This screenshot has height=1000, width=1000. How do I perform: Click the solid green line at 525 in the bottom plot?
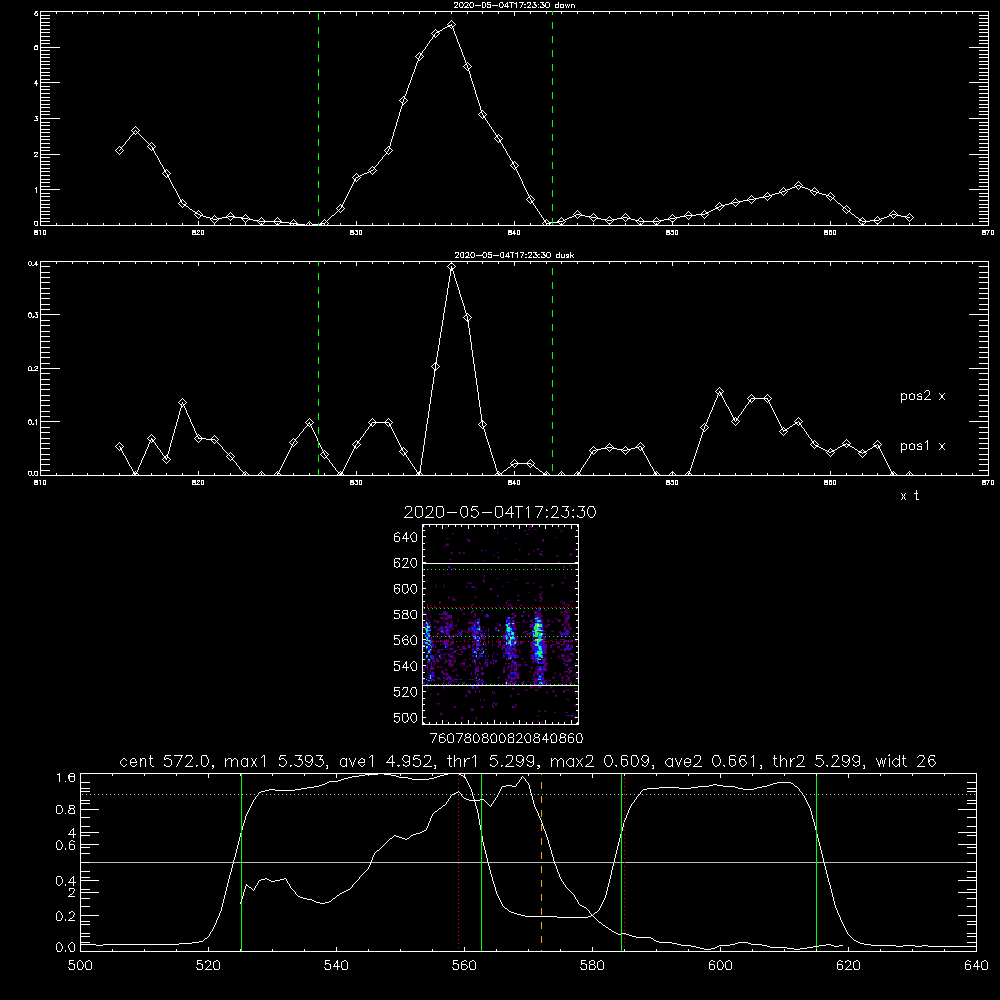241,862
